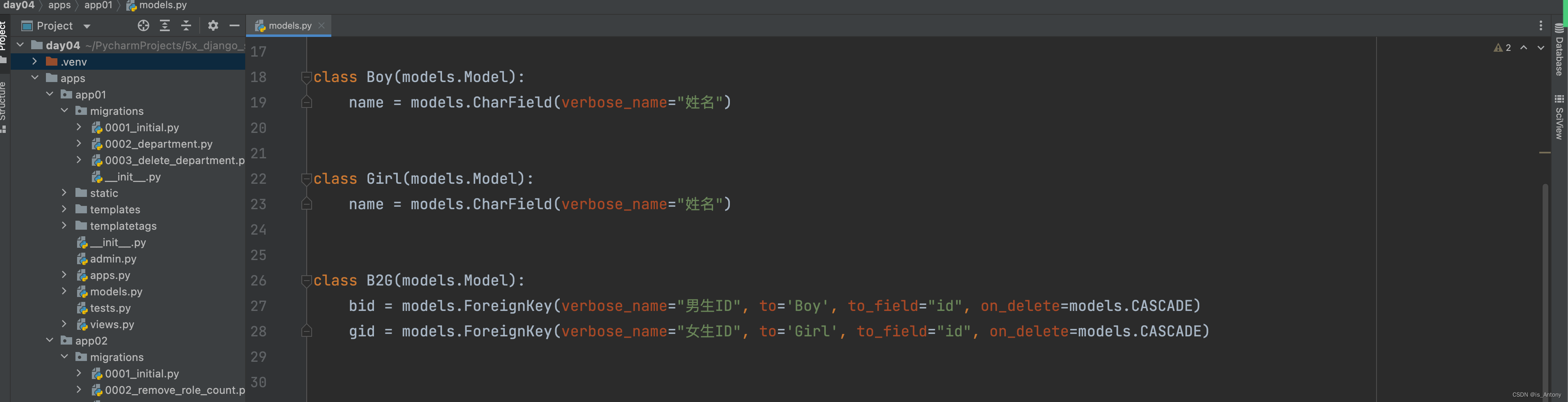This screenshot has width=1568, height=402.
Task: Fold the B2G class at line 26
Action: tap(307, 280)
